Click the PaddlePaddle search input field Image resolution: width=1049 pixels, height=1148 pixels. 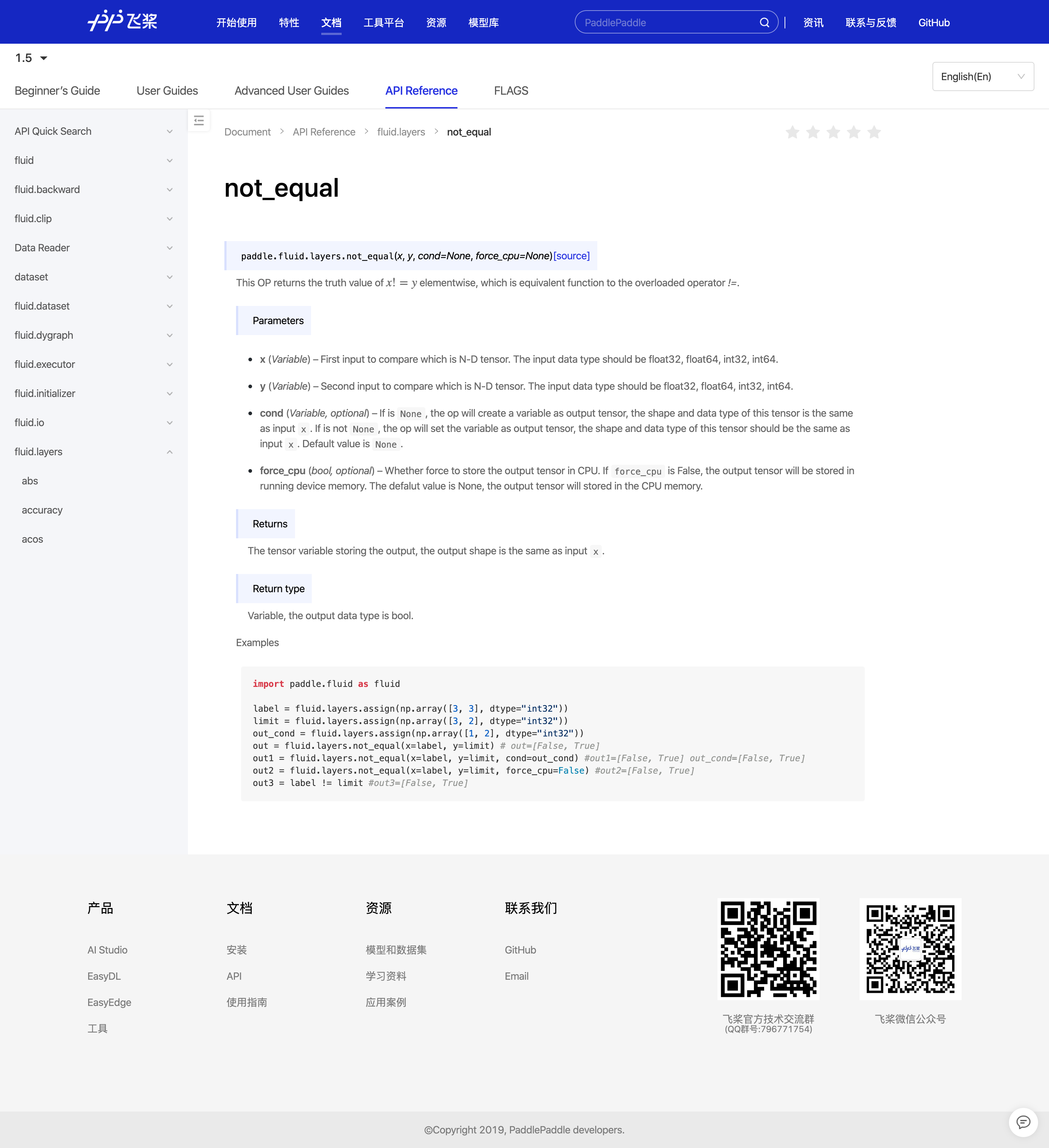(666, 23)
